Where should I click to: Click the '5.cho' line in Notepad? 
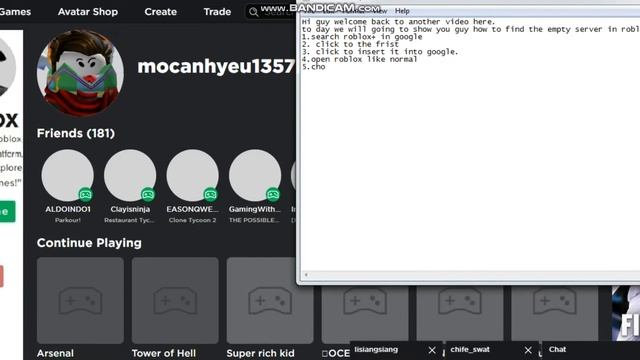point(313,67)
